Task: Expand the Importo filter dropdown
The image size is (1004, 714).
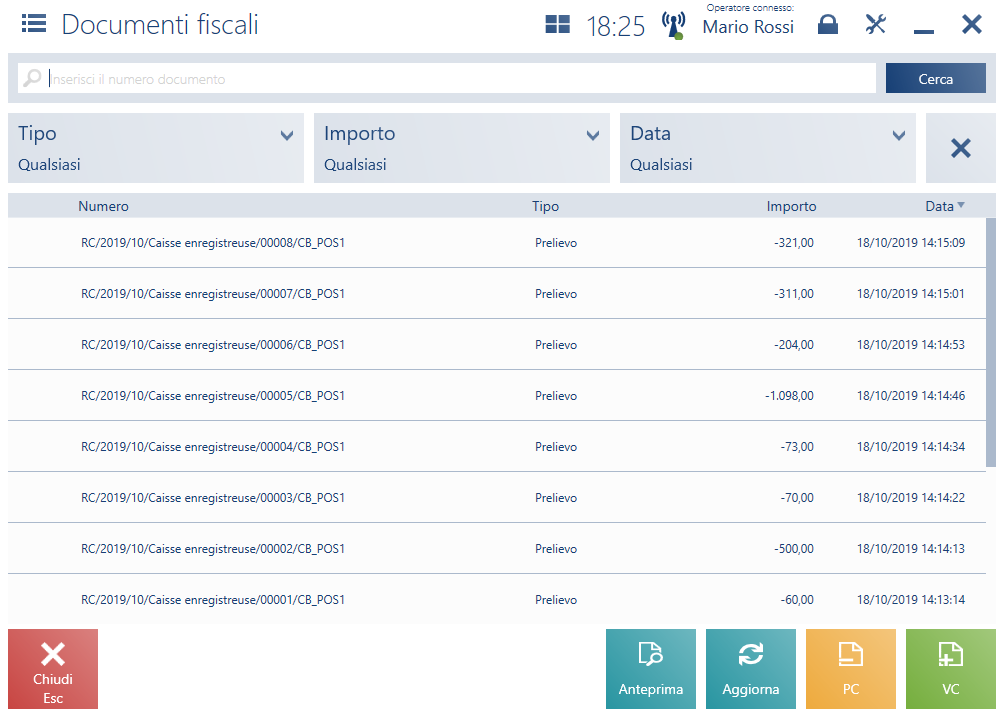Action: click(462, 148)
